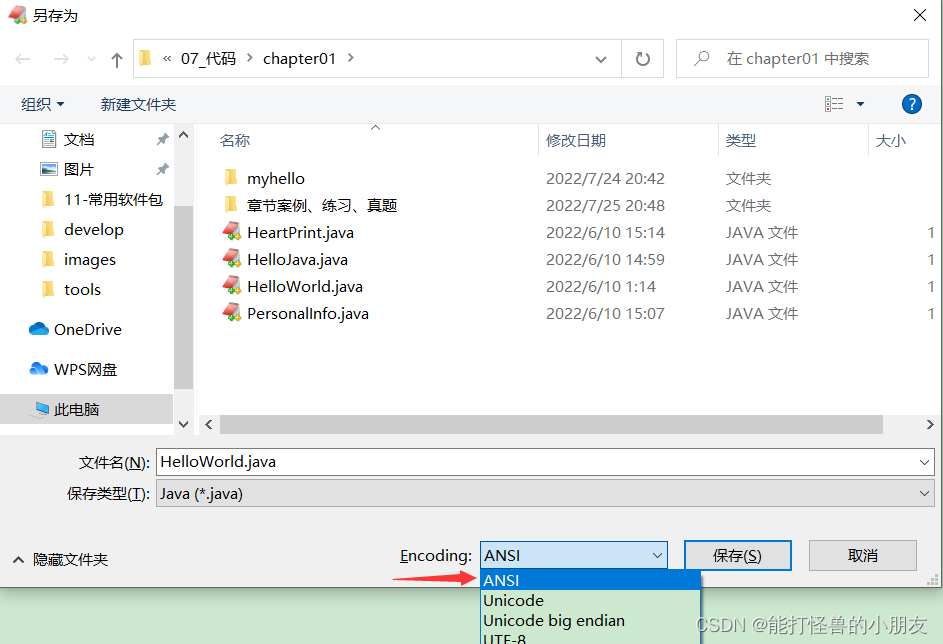The width and height of the screenshot is (943, 644).
Task: Choose ANSI from the encoding list
Action: [x=591, y=580]
